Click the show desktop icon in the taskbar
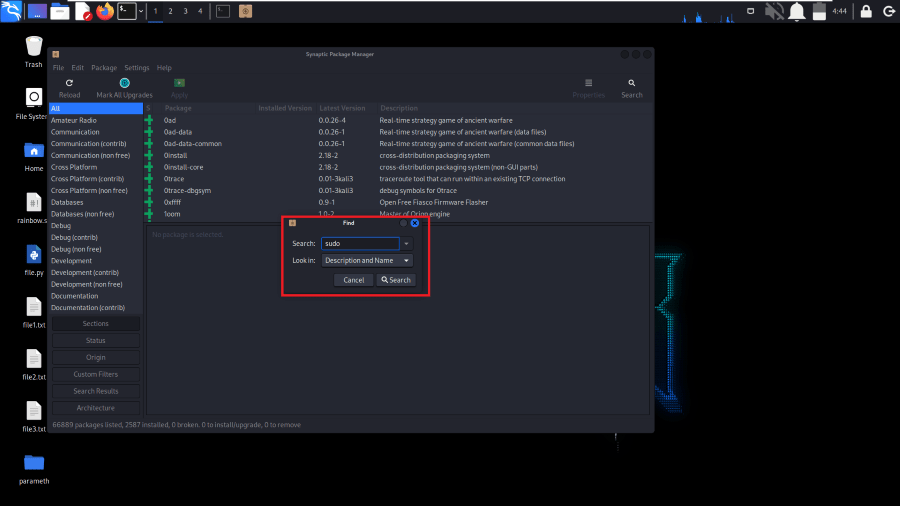The height and width of the screenshot is (506, 900). pyautogui.click(x=37, y=11)
